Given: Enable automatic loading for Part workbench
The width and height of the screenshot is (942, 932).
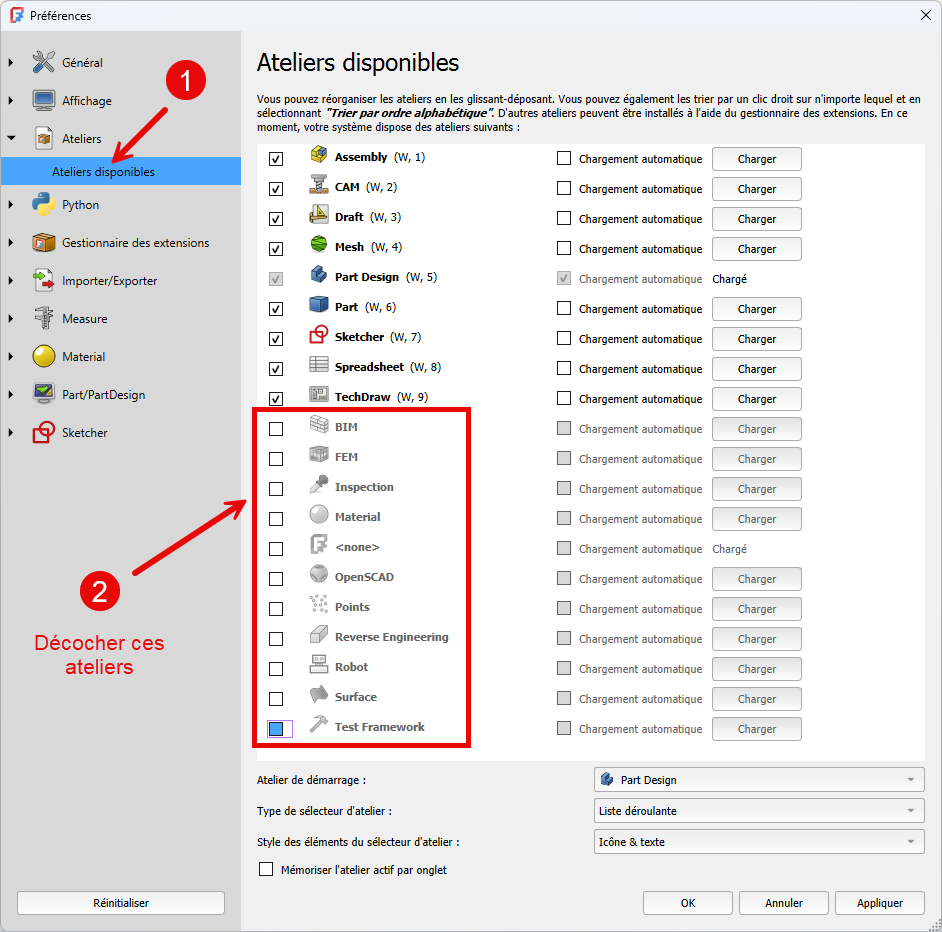Looking at the screenshot, I should tap(564, 309).
